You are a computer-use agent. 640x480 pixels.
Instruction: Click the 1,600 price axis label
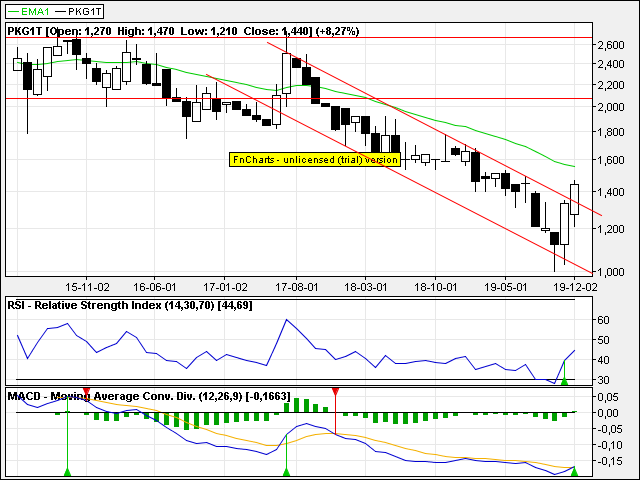click(611, 160)
